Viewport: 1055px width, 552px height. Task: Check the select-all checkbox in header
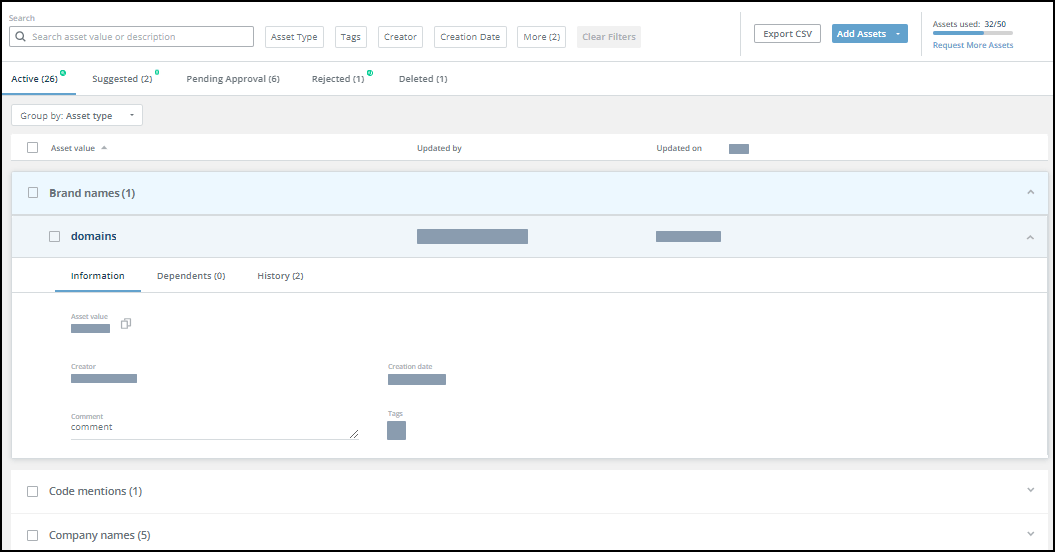click(33, 148)
